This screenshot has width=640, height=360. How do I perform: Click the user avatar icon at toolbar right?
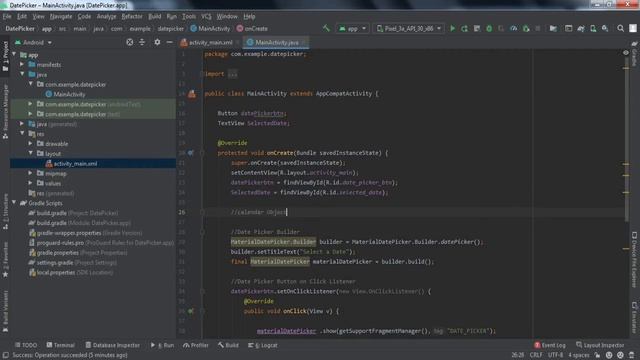pos(633,29)
